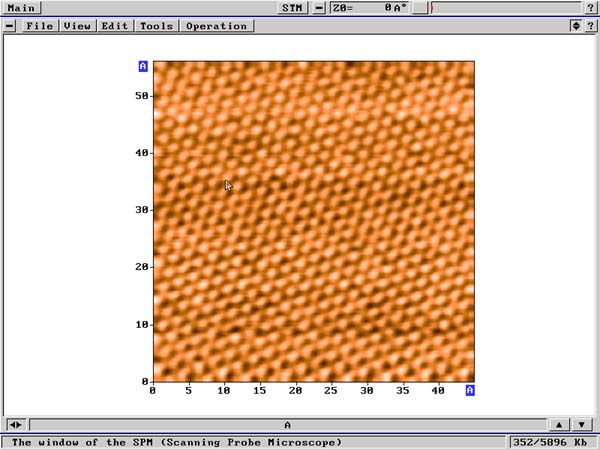Open the Operation menu
Image resolution: width=600 pixels, height=450 pixels.
point(216,26)
